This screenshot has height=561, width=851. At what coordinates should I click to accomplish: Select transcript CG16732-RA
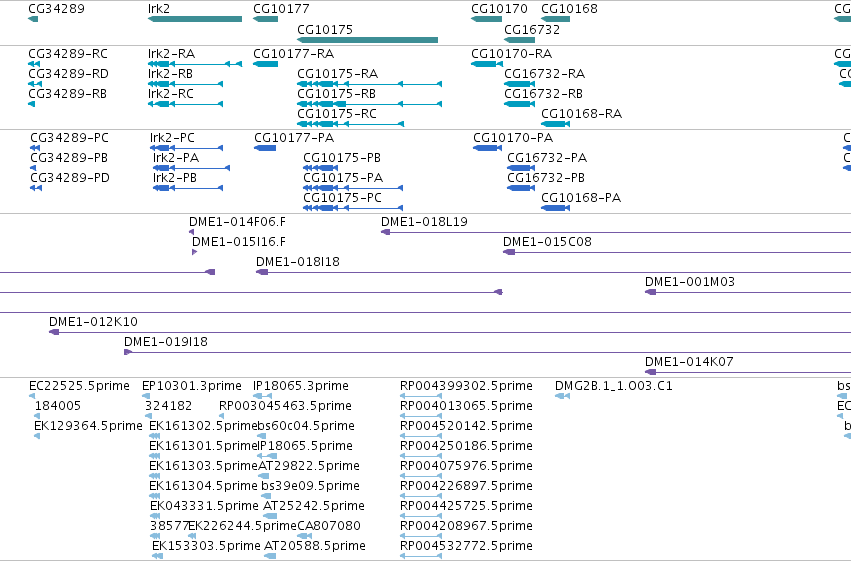click(544, 74)
